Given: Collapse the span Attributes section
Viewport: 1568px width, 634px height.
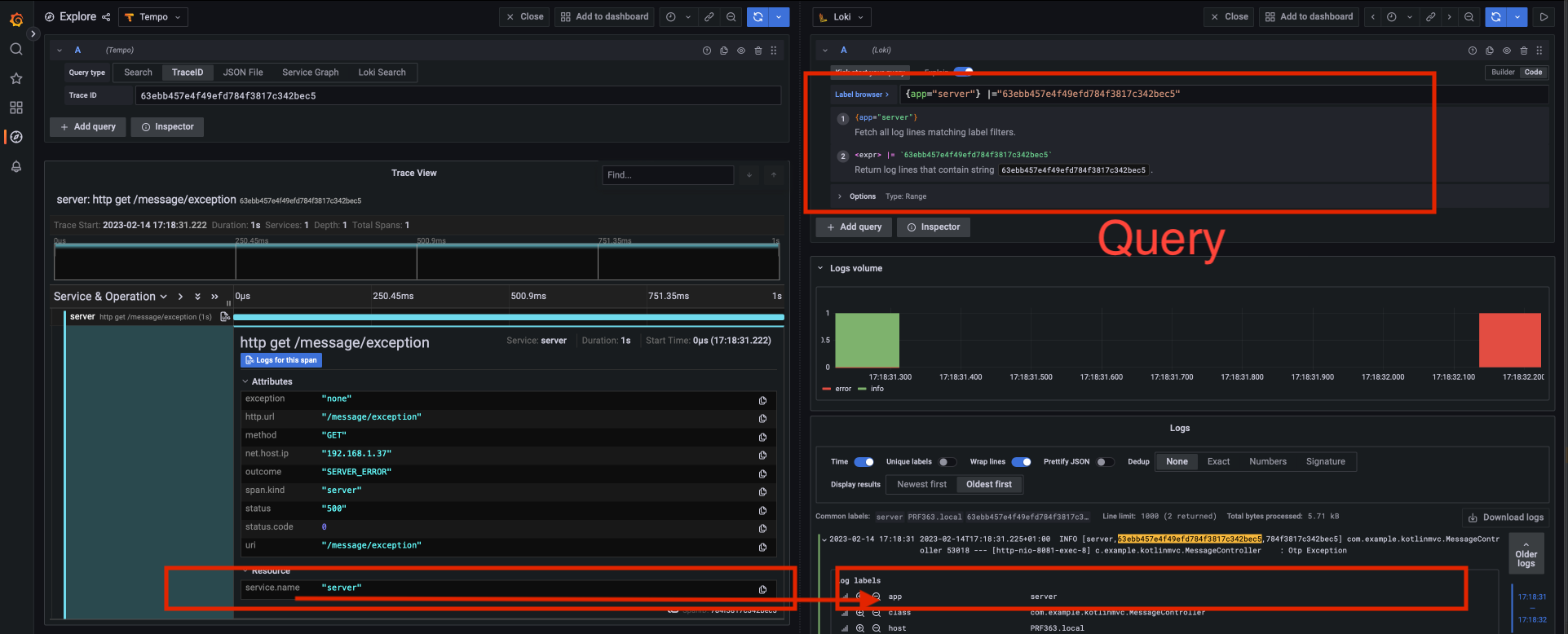Looking at the screenshot, I should pyautogui.click(x=267, y=381).
